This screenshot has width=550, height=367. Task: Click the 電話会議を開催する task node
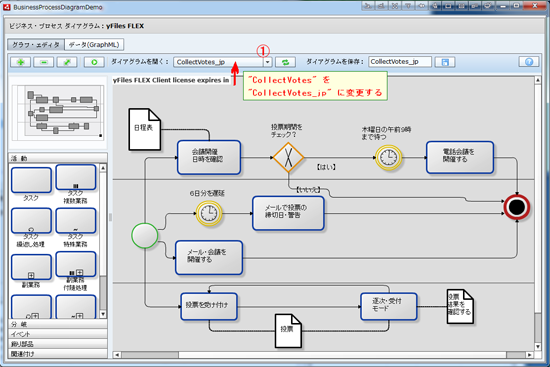point(460,158)
